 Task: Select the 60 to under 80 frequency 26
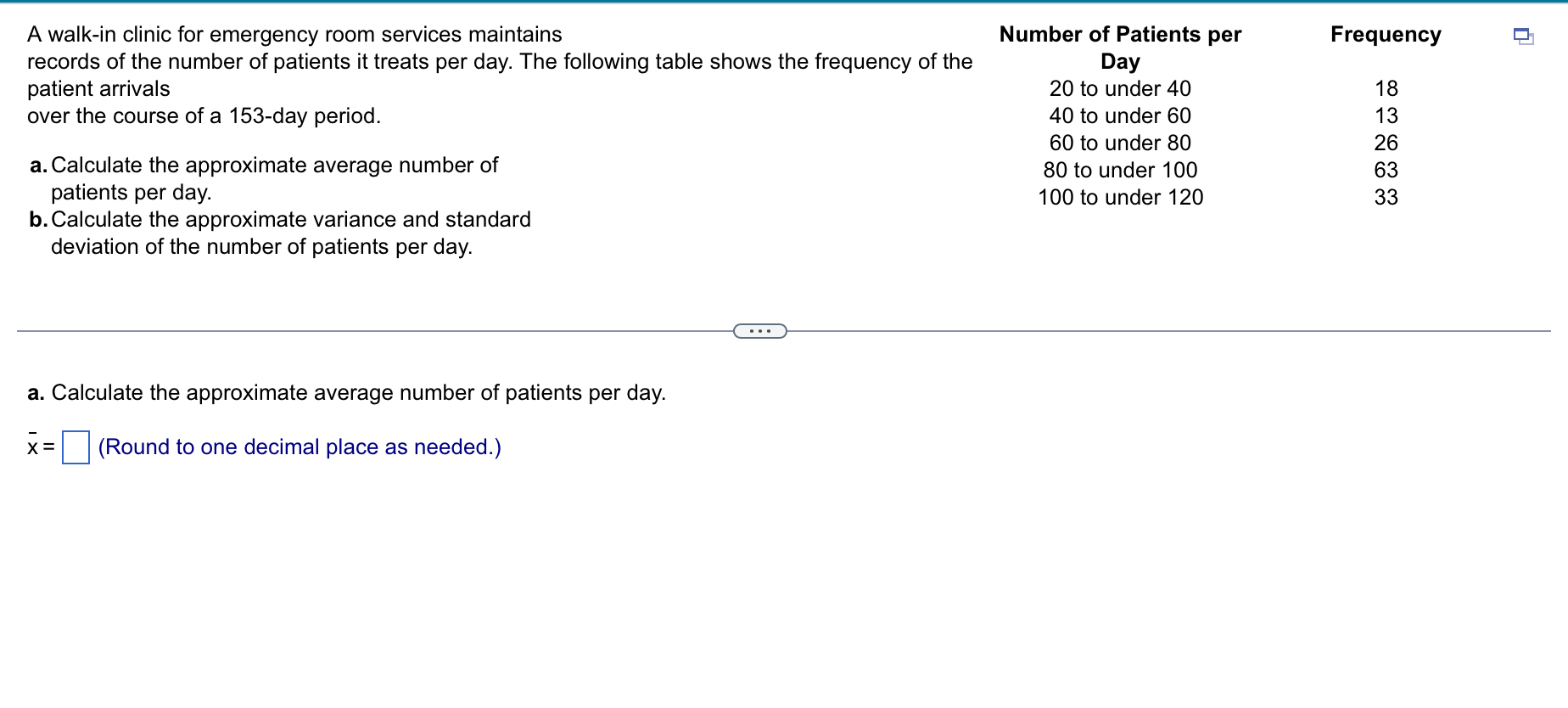[1385, 143]
